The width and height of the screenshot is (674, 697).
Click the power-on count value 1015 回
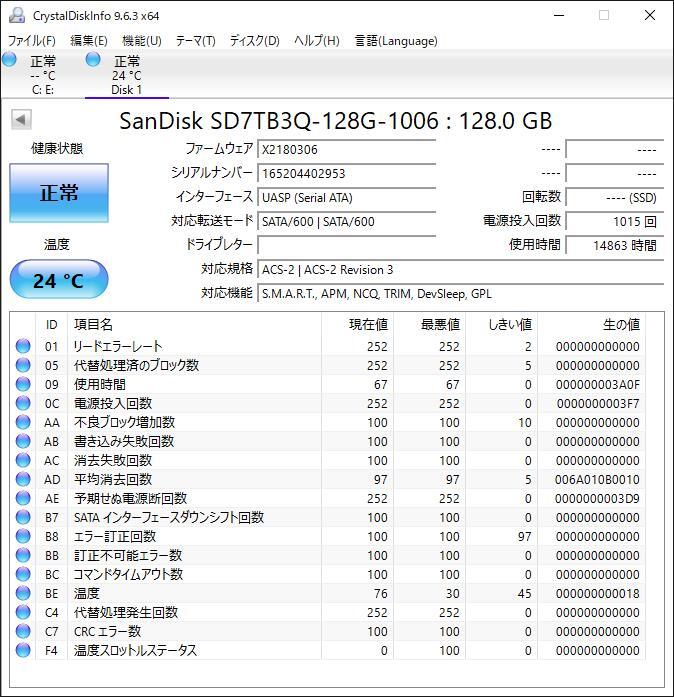point(615,221)
